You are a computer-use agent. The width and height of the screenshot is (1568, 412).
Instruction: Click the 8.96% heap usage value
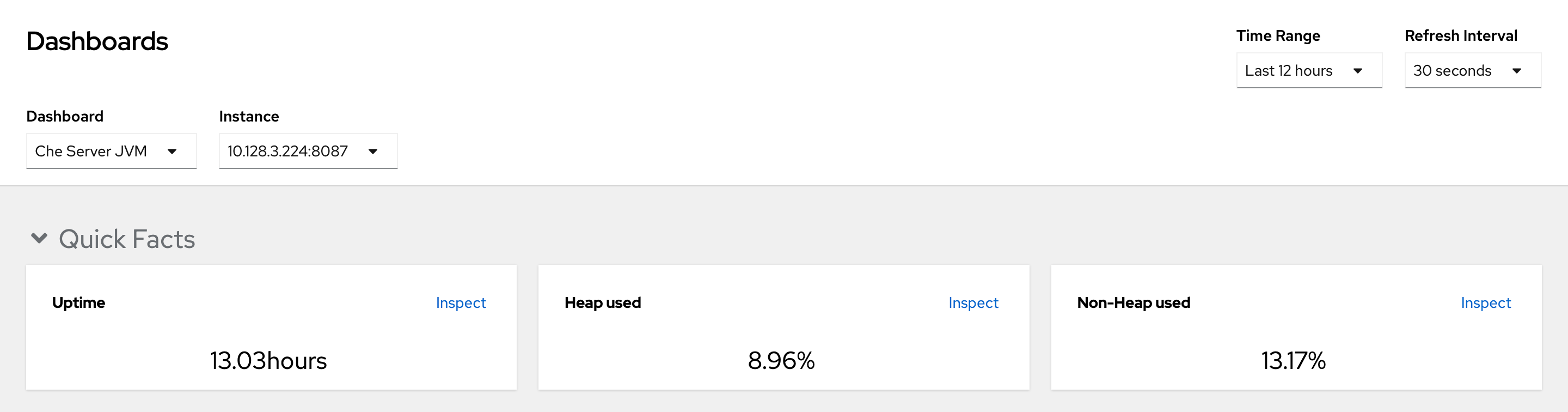781,361
